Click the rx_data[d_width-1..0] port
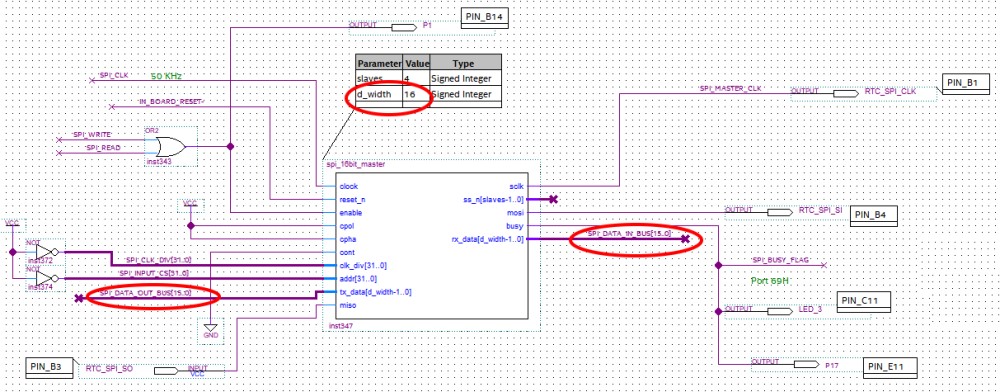This screenshot has height=392, width=1000. click(x=488, y=239)
